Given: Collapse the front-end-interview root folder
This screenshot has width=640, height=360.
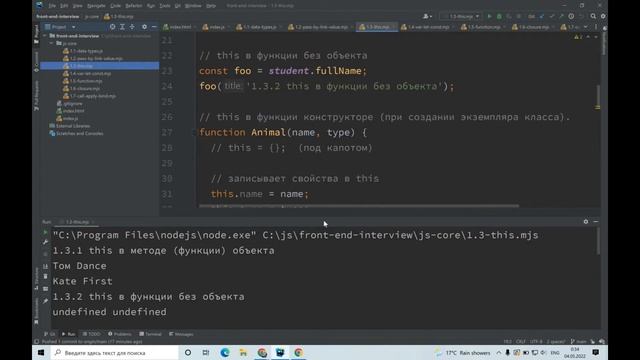Looking at the screenshot, I should pyautogui.click(x=45, y=36).
